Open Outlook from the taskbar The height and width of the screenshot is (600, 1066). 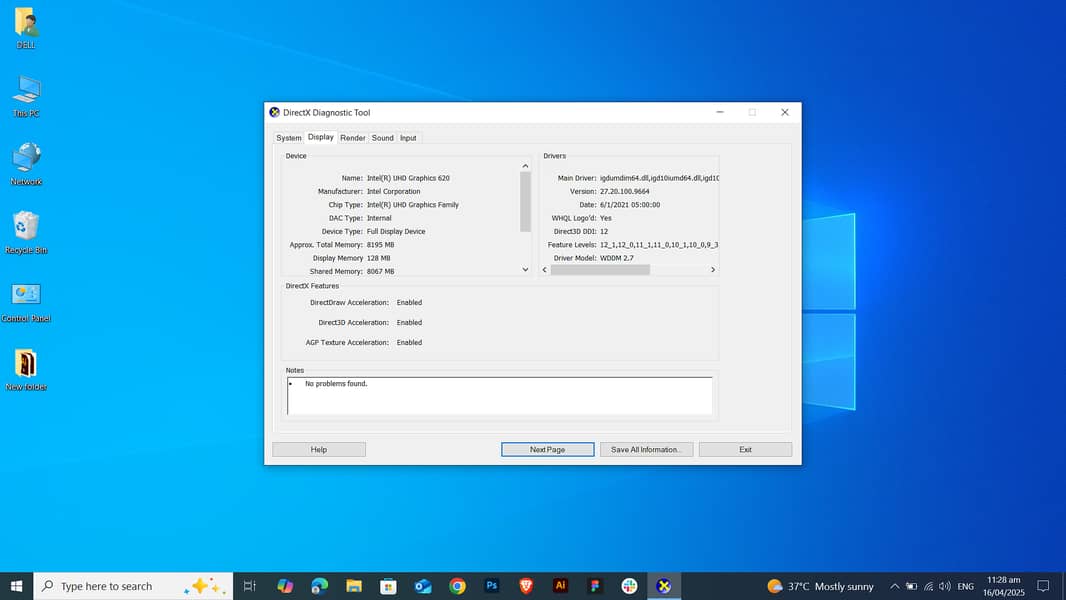pyautogui.click(x=423, y=586)
